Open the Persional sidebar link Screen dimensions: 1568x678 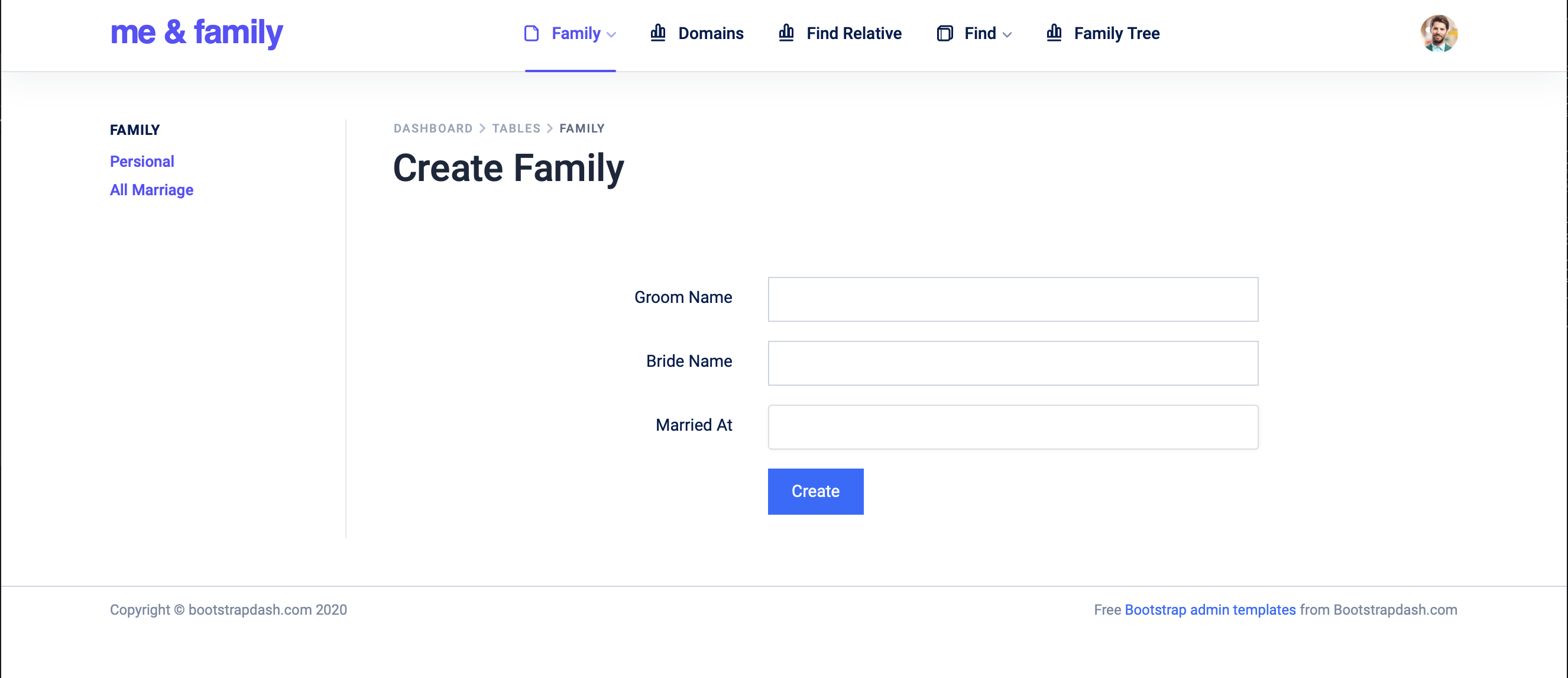(142, 162)
